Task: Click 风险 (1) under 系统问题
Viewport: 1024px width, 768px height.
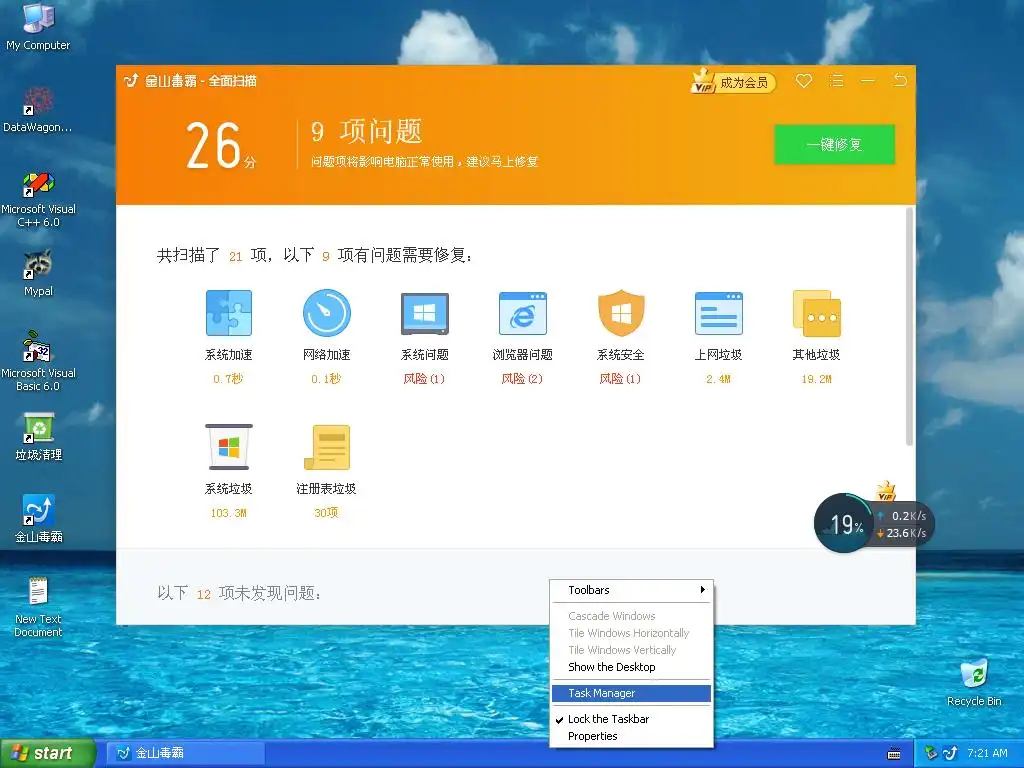Action: pos(424,379)
